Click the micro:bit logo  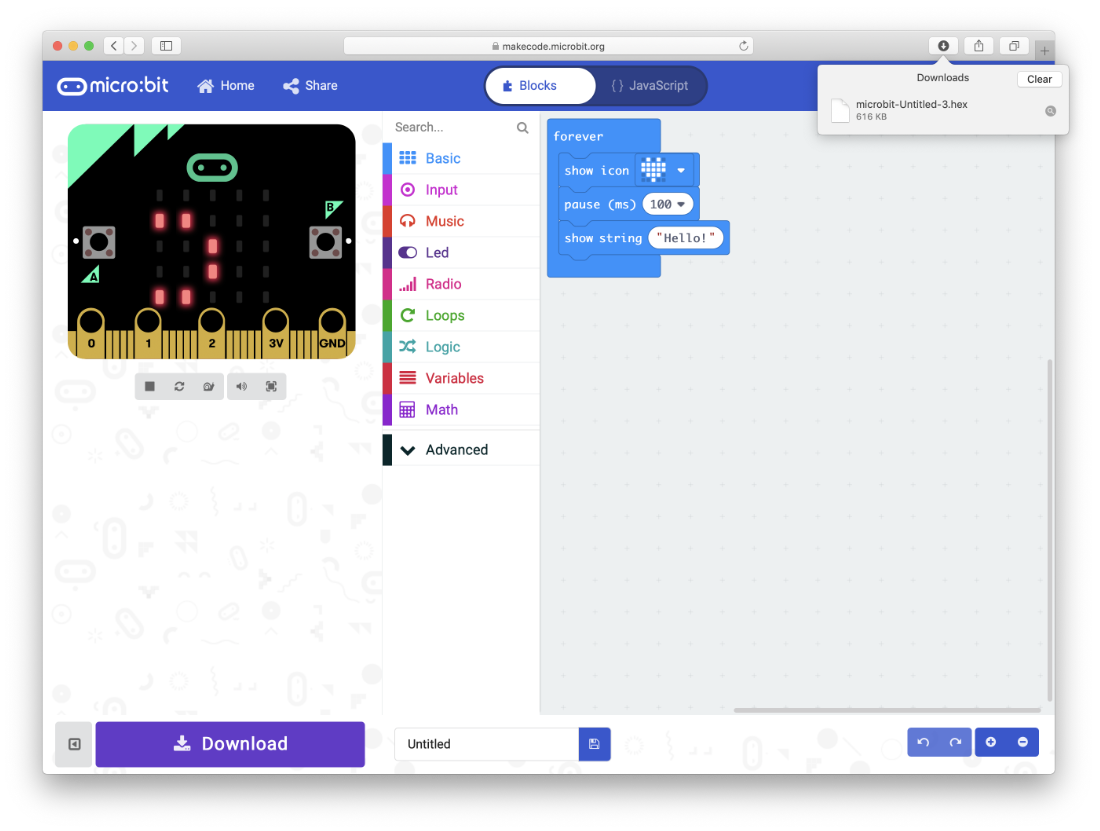(113, 86)
